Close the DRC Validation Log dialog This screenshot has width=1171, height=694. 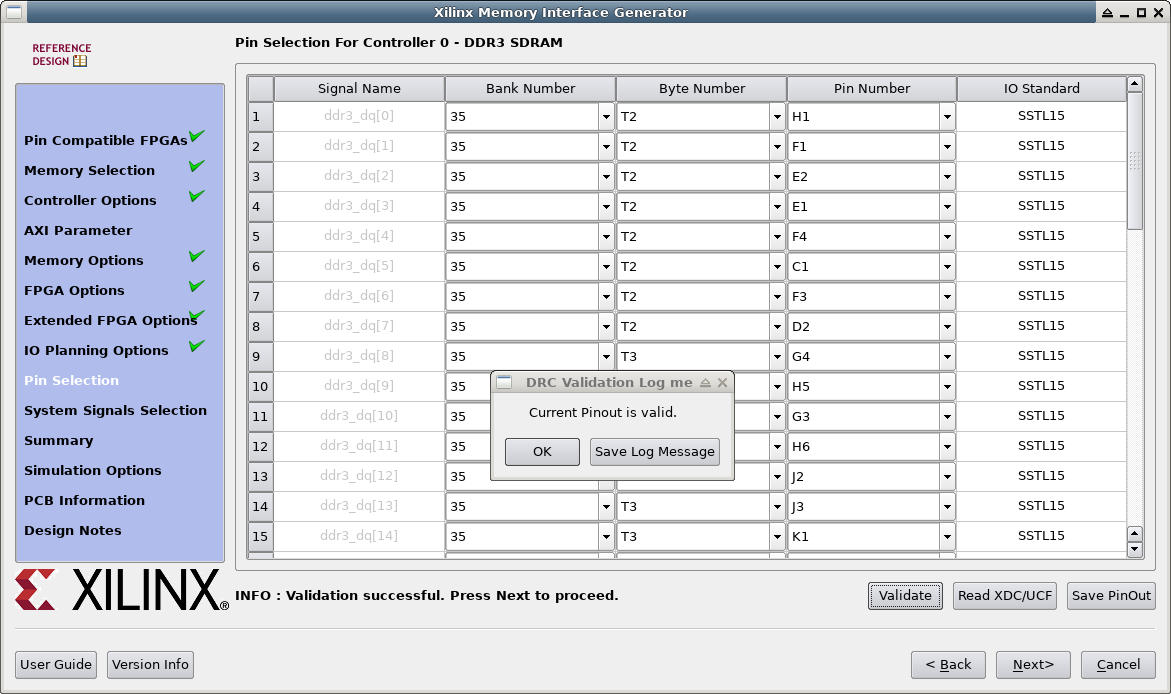pos(722,383)
